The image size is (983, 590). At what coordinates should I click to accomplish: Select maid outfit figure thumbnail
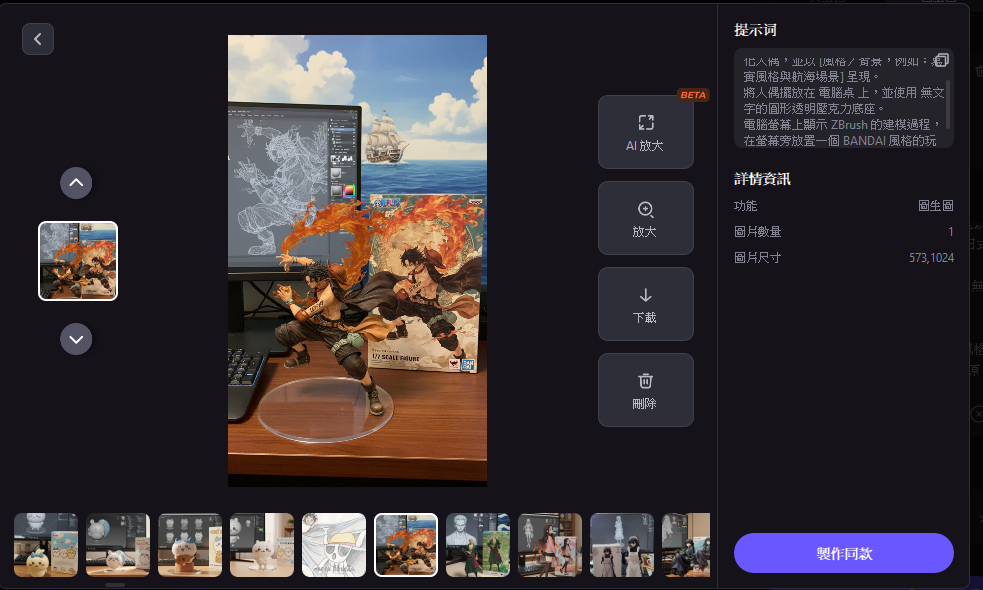point(622,545)
